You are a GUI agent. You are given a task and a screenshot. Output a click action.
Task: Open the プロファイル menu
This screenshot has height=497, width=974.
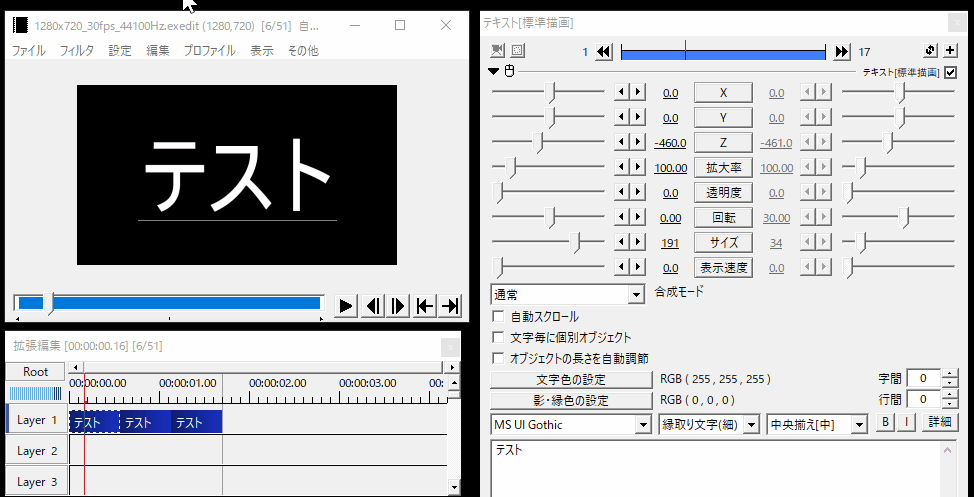click(209, 51)
